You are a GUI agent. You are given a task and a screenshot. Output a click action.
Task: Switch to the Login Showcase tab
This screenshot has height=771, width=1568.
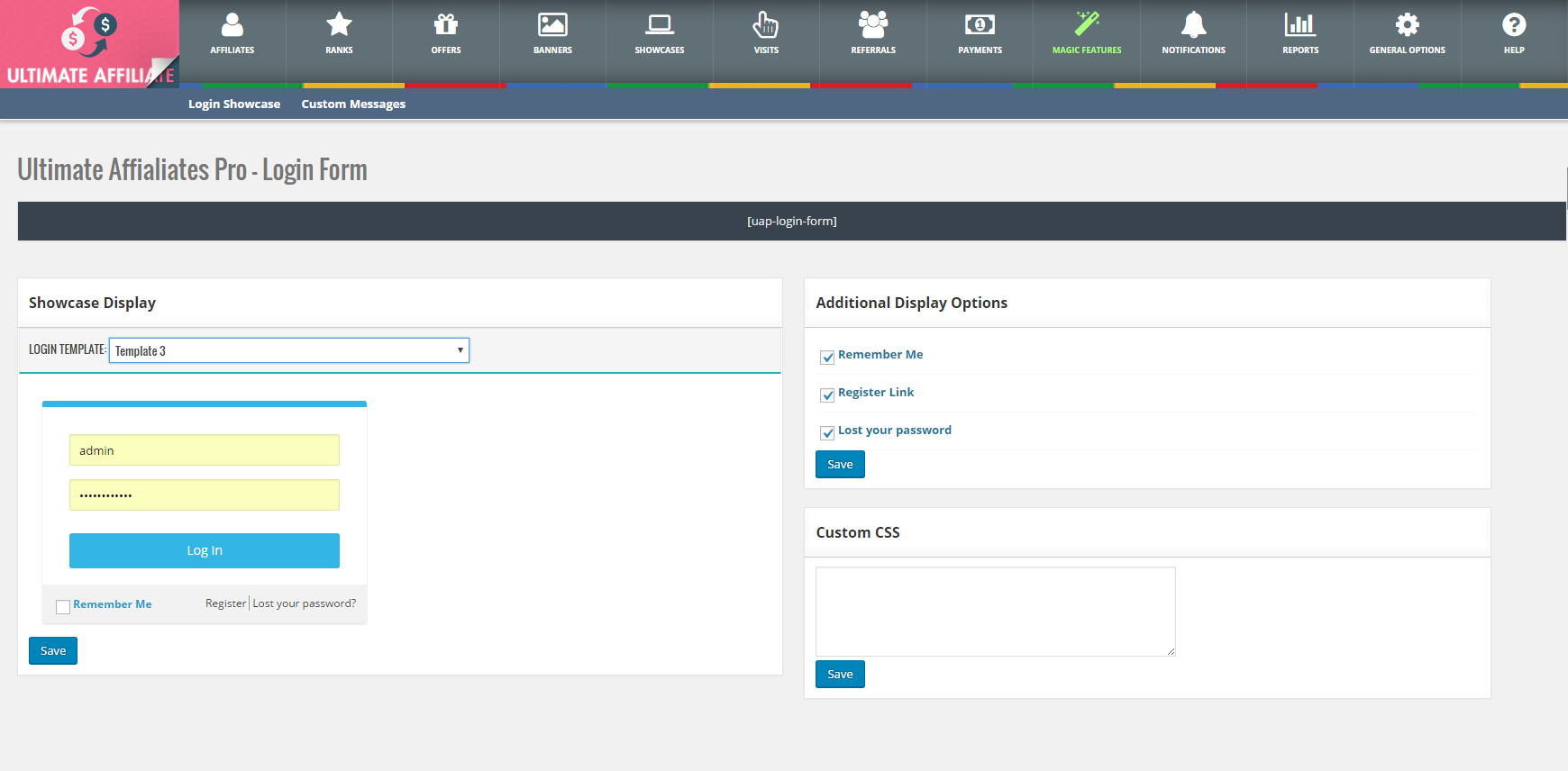pos(234,104)
